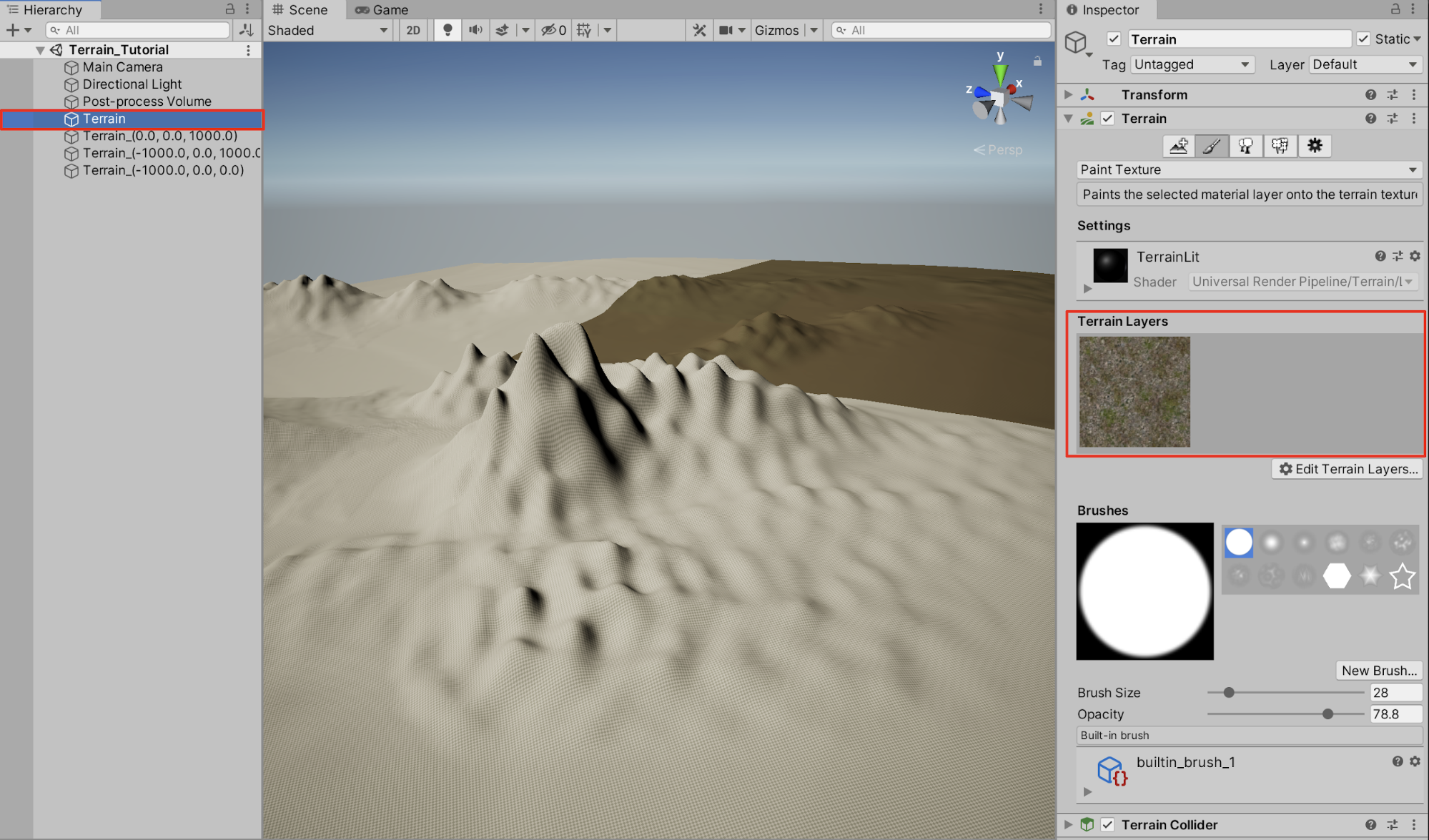Uncheck the Terrain object active checkbox

pos(1113,39)
